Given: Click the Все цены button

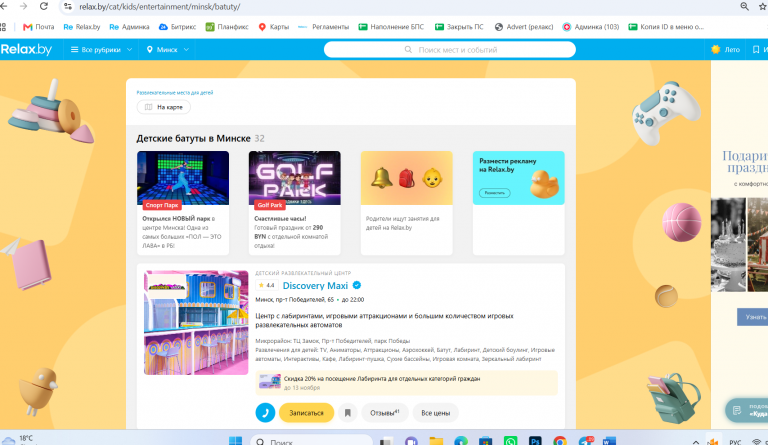Looking at the screenshot, I should [435, 413].
